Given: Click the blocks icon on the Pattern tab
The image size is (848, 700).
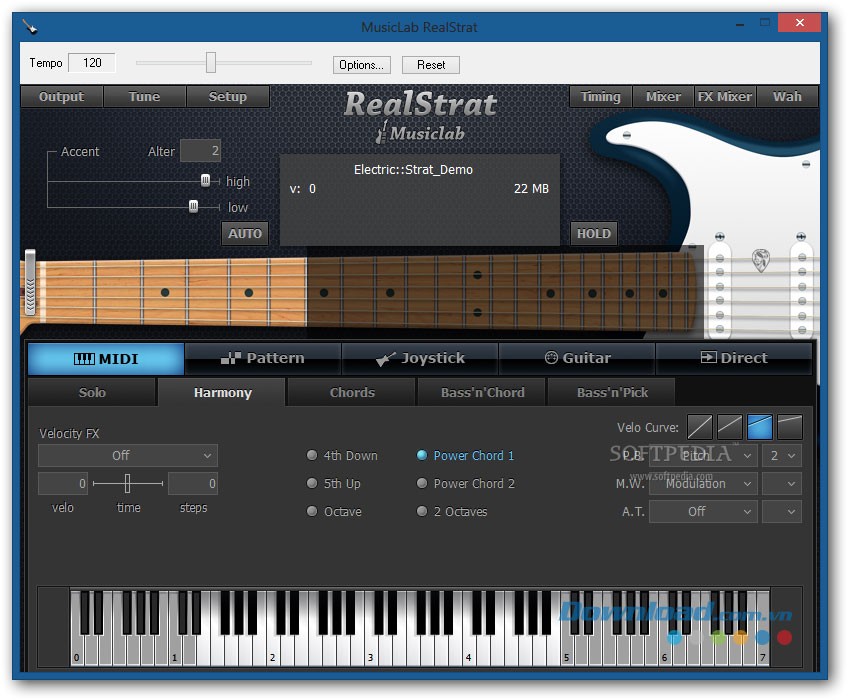Looking at the screenshot, I should click(x=229, y=358).
